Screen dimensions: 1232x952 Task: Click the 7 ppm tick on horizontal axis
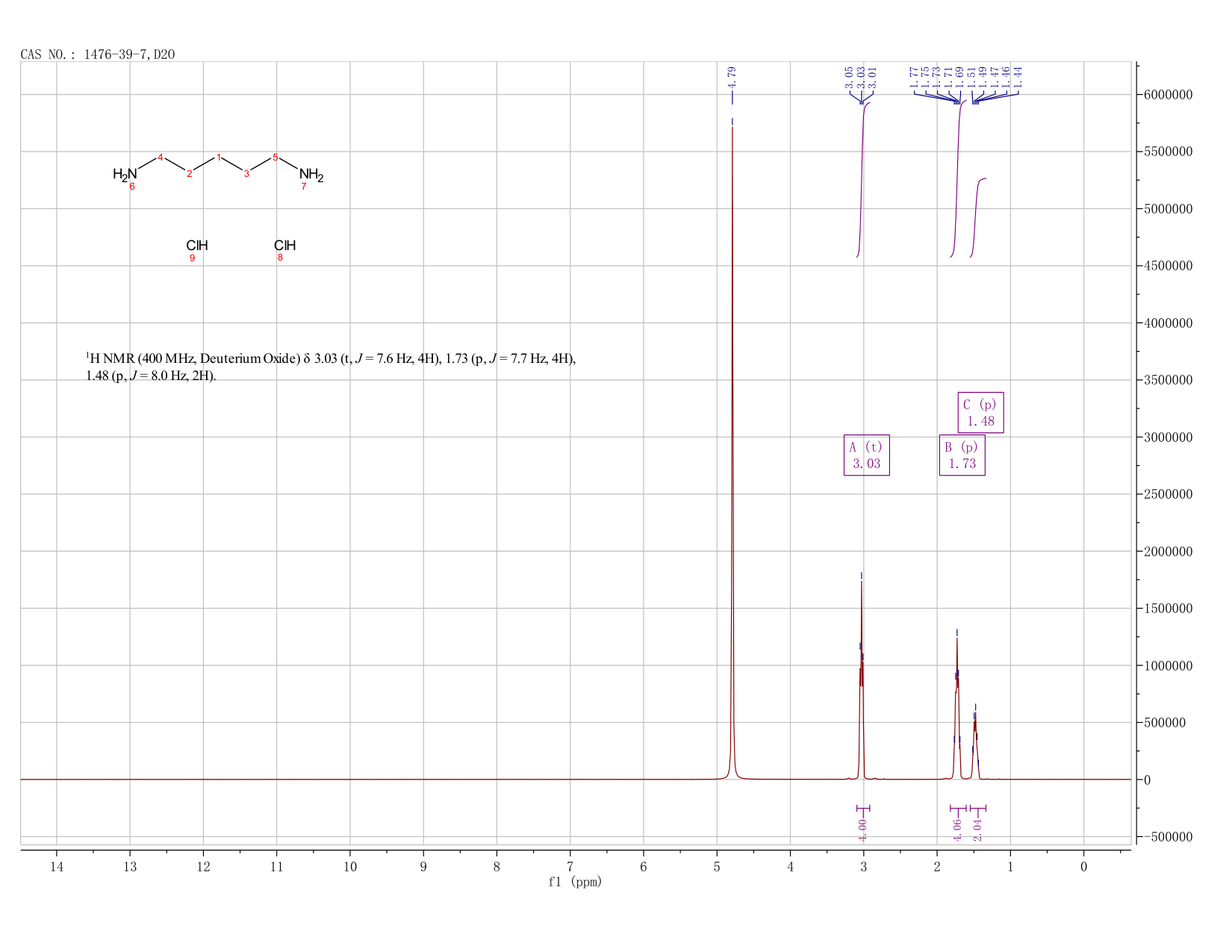tap(570, 866)
